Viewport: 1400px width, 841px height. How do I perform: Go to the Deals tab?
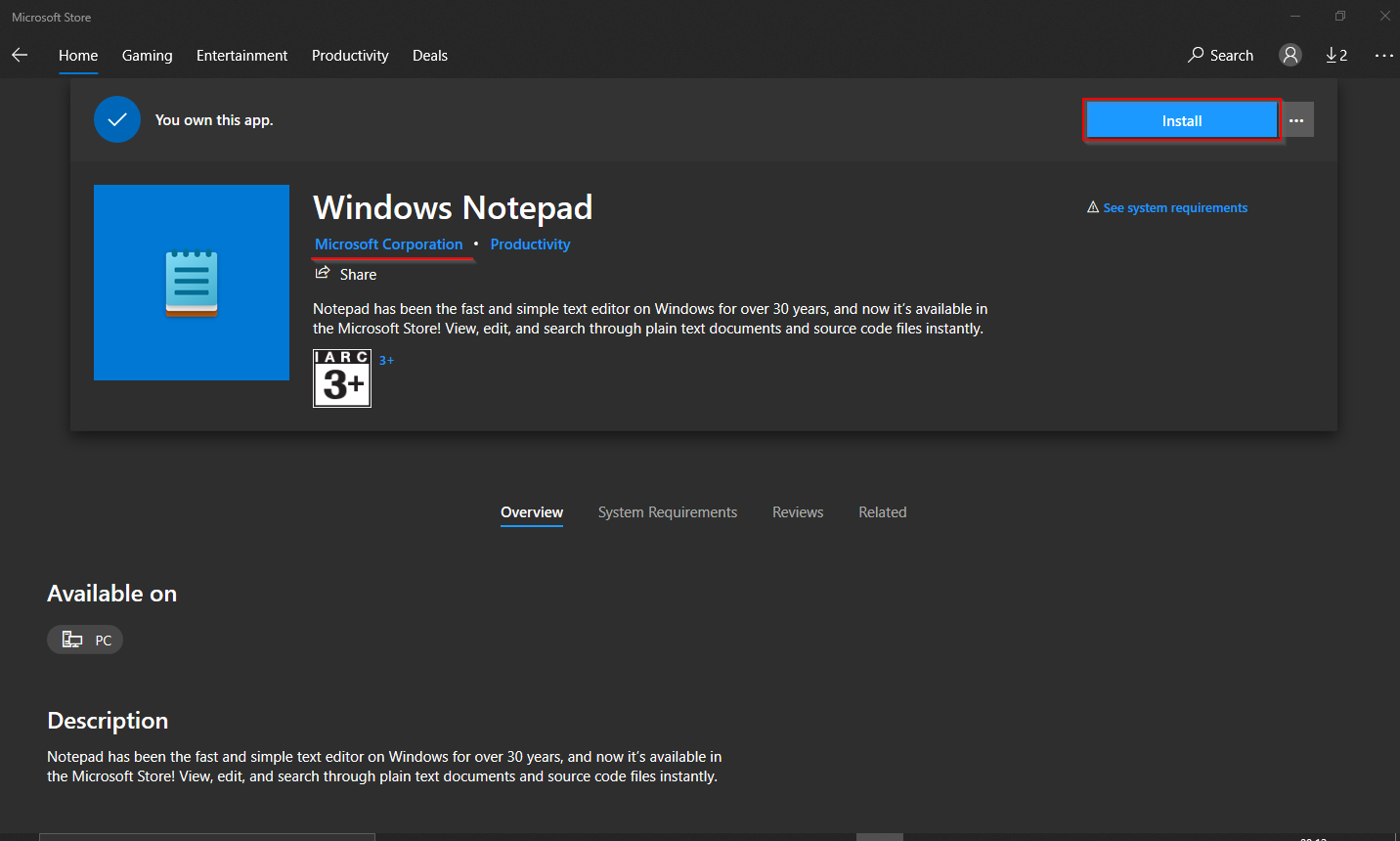[x=430, y=56]
